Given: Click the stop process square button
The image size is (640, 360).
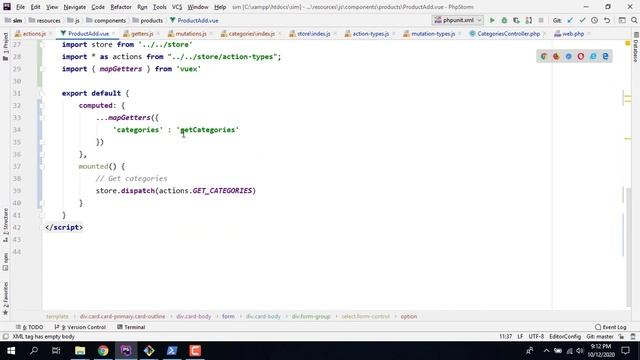Looking at the screenshot, I should [541, 20].
